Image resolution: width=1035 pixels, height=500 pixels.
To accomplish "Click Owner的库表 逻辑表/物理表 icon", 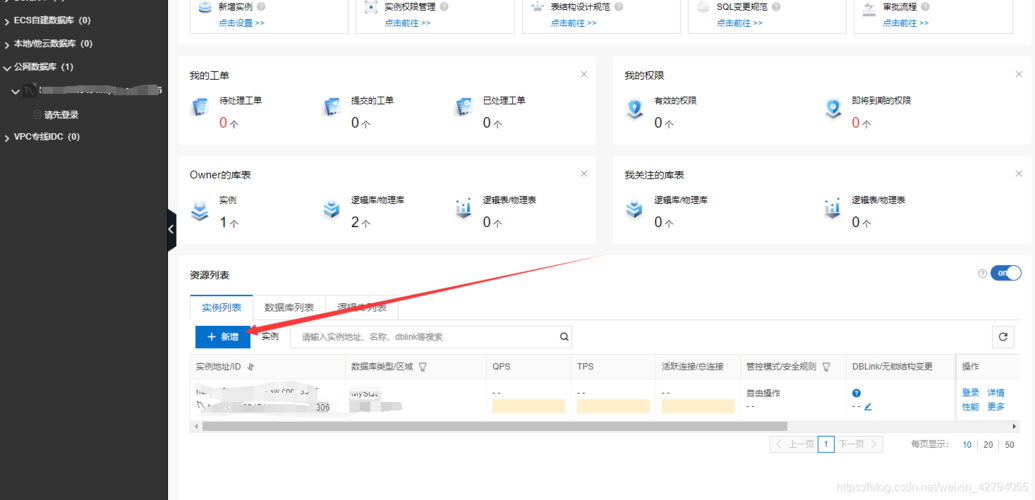I will point(463,209).
